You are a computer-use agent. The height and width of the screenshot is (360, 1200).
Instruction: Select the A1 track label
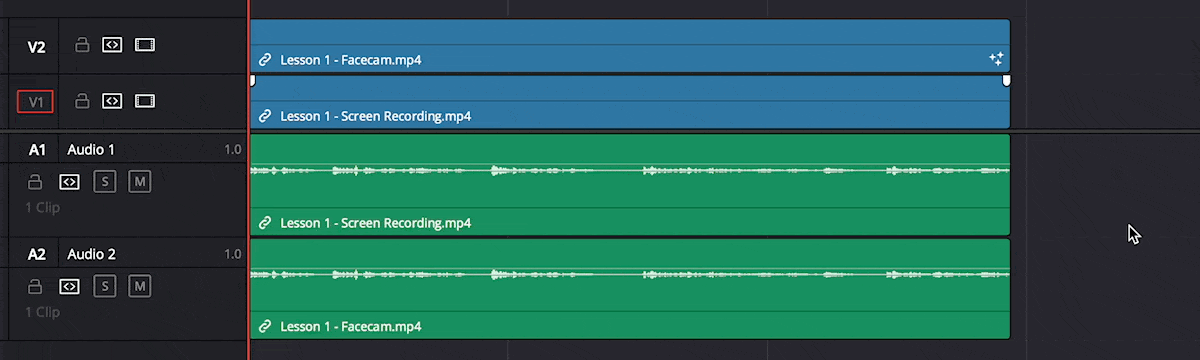pyautogui.click(x=37, y=150)
